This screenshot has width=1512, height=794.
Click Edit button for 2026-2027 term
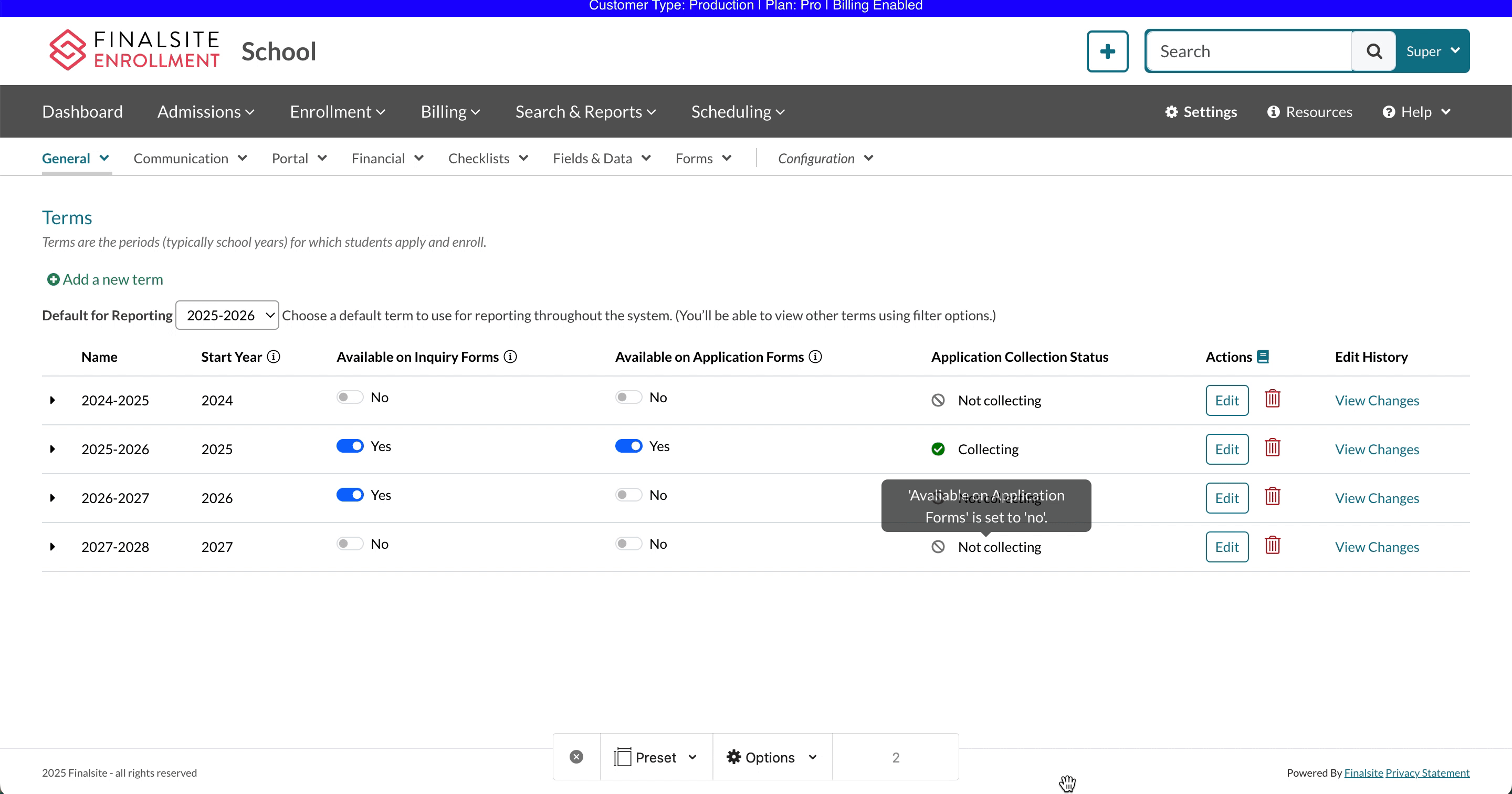tap(1226, 498)
